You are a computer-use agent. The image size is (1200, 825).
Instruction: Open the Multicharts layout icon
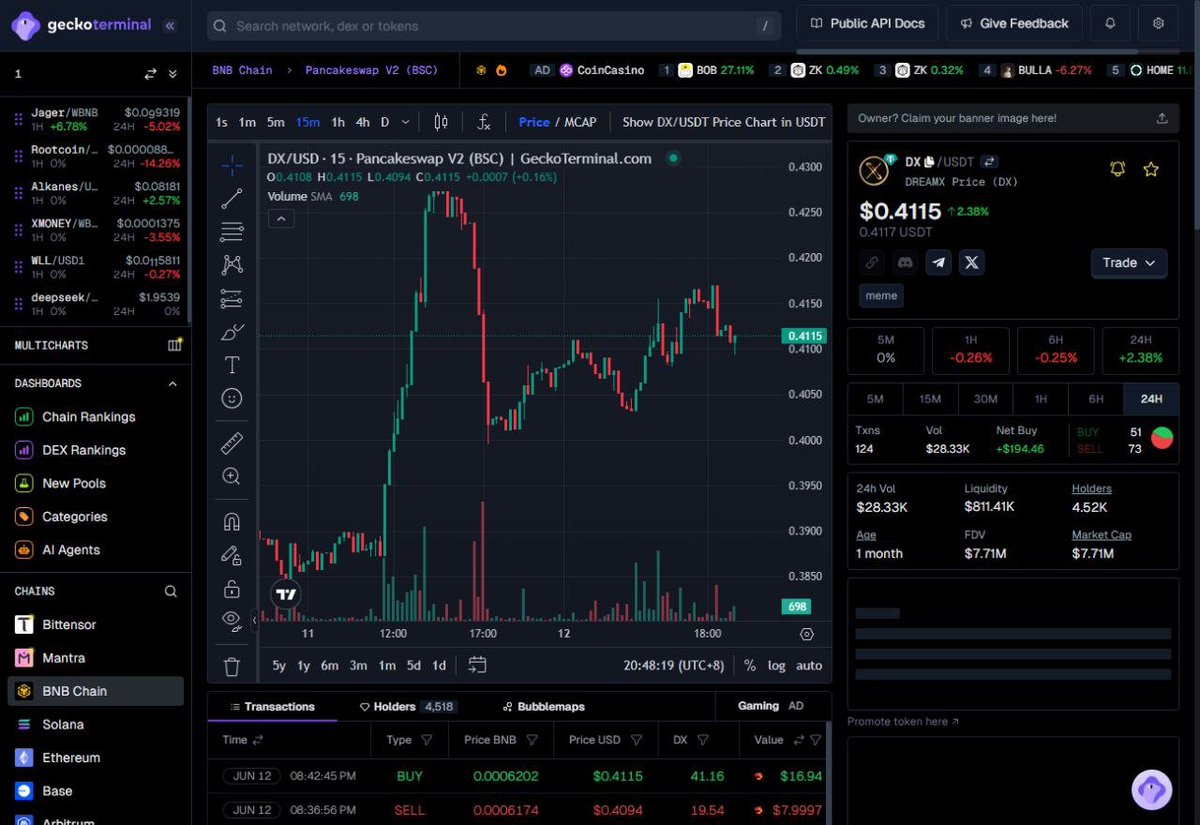tap(175, 345)
